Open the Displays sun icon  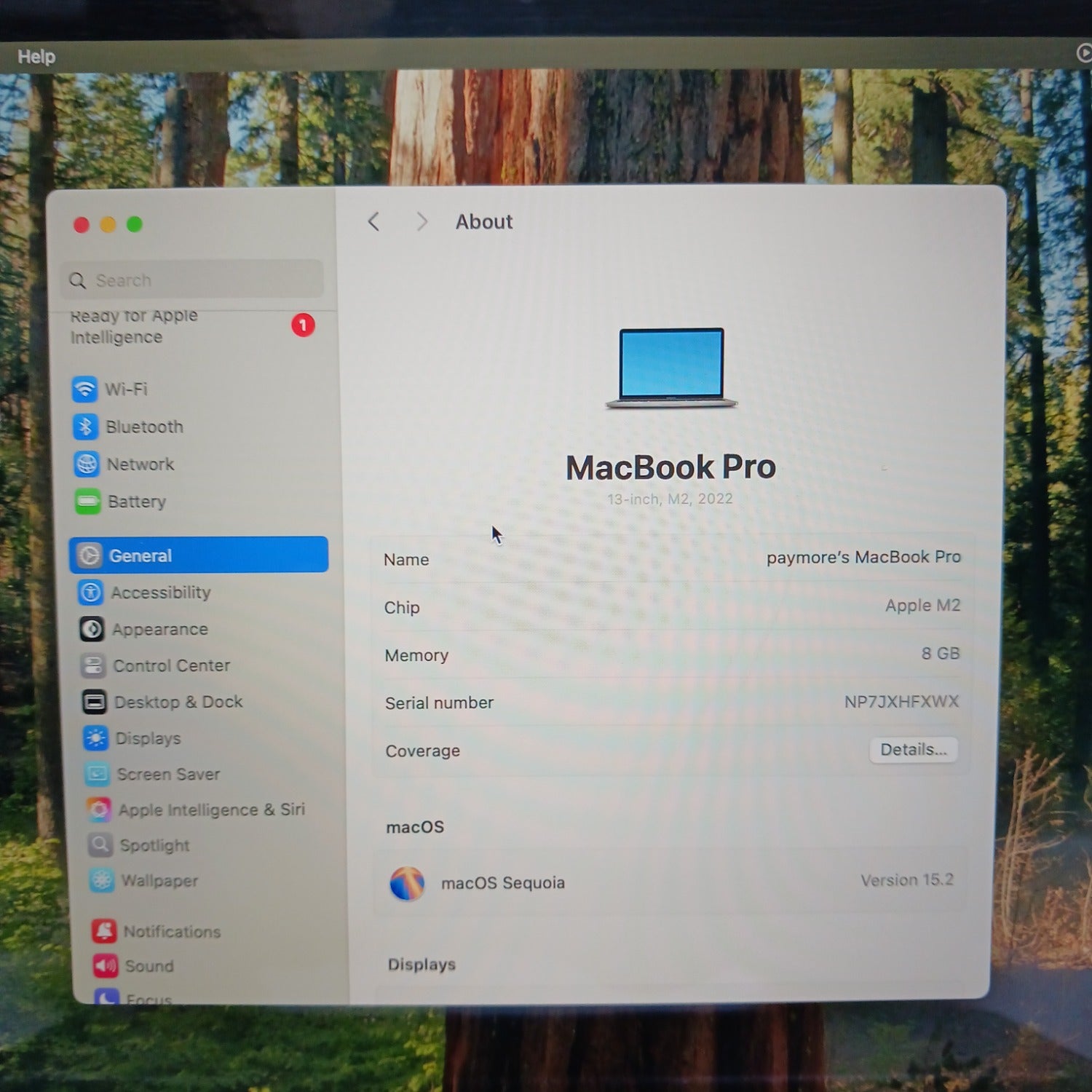click(x=95, y=738)
